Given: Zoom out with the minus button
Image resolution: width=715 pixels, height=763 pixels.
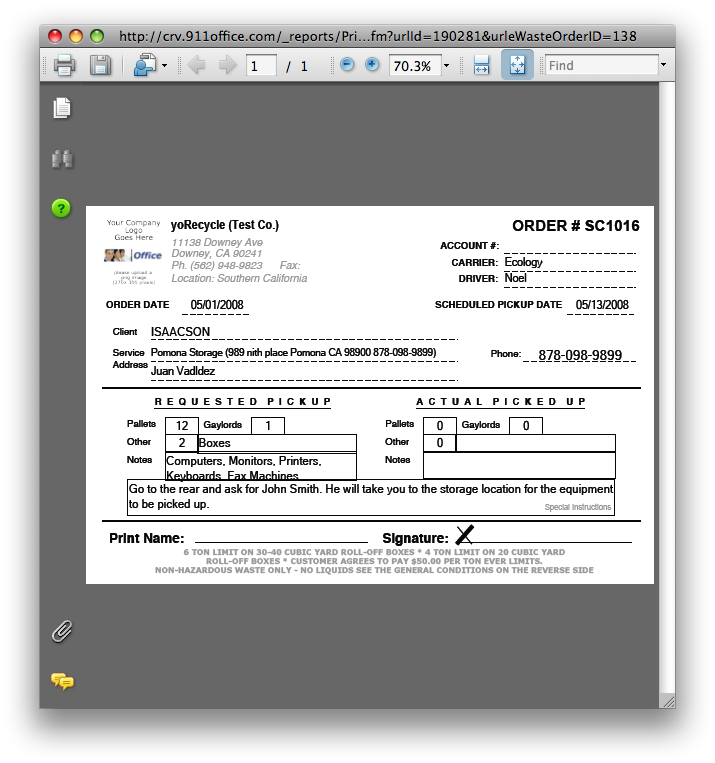Looking at the screenshot, I should pyautogui.click(x=347, y=64).
